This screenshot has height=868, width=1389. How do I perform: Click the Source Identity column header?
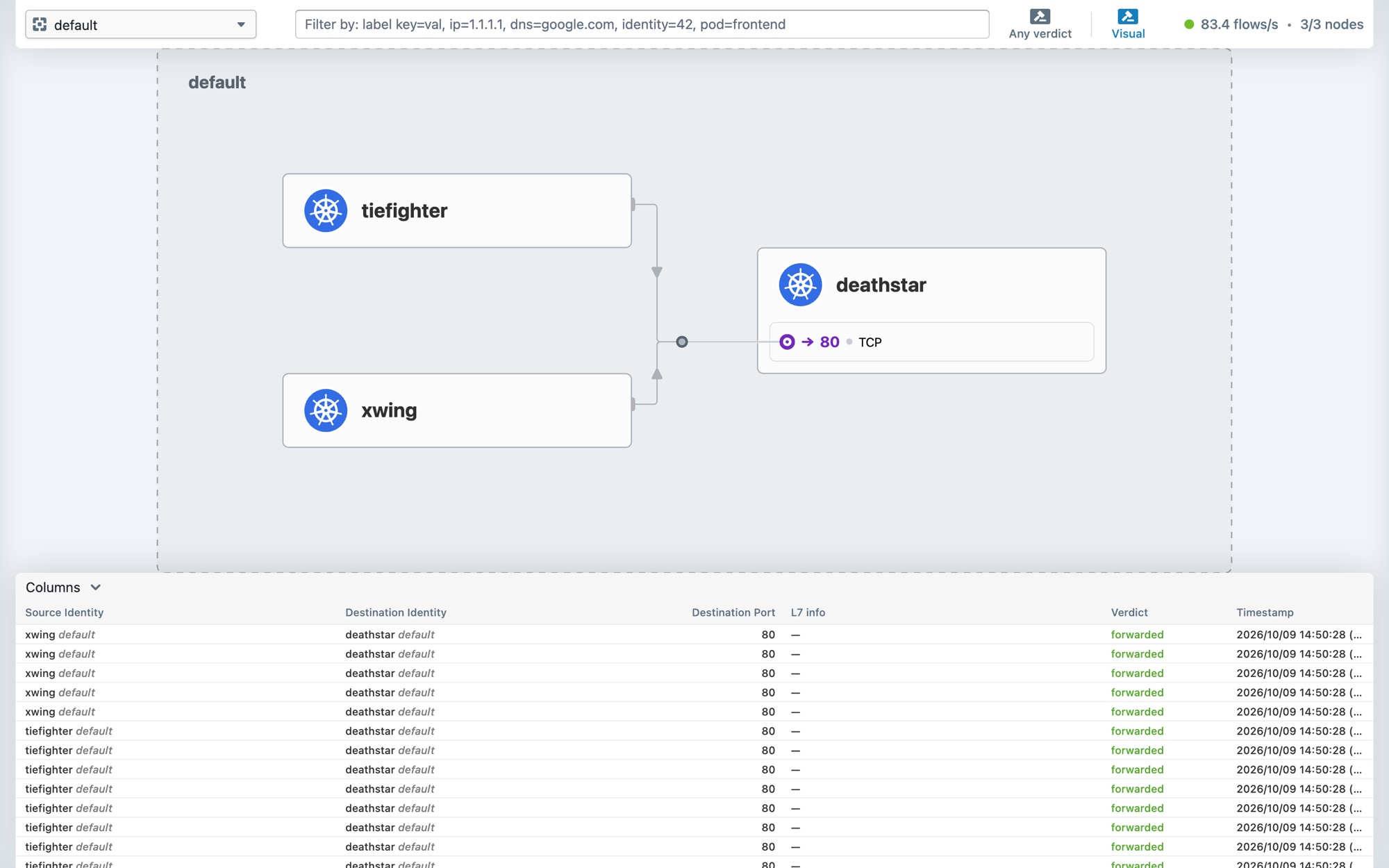pos(65,612)
